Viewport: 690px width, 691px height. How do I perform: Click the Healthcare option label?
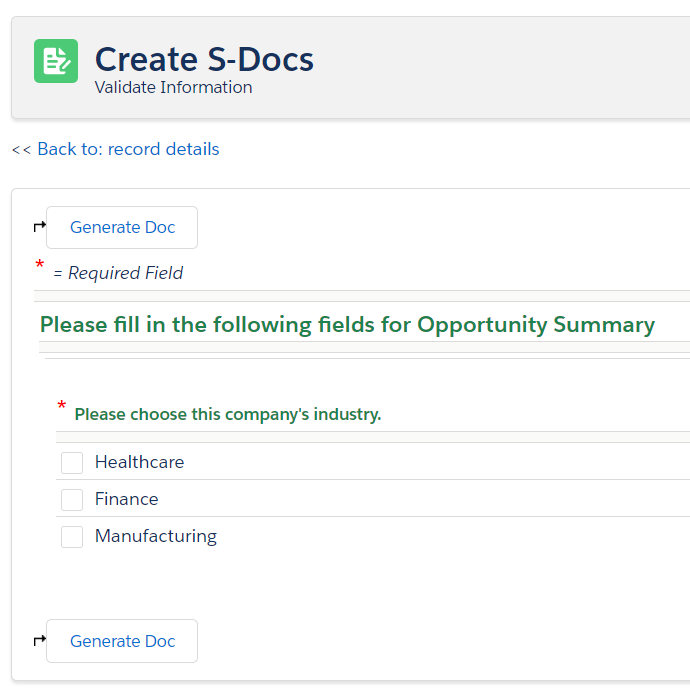(139, 462)
